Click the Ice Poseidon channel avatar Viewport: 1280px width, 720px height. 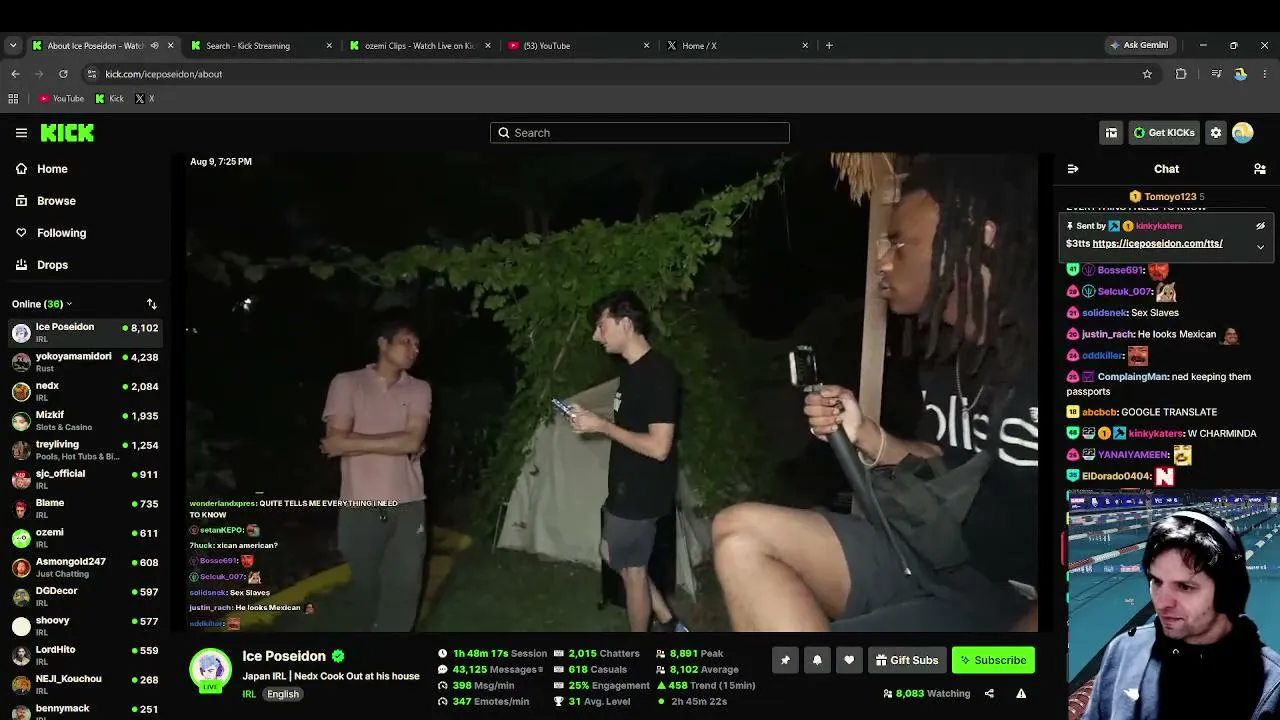[211, 669]
